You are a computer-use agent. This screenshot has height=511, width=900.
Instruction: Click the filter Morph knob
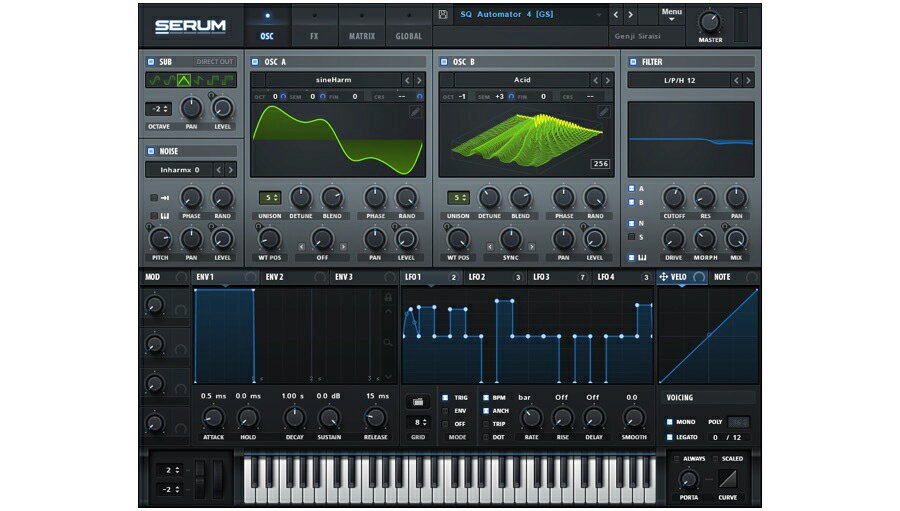pos(705,239)
